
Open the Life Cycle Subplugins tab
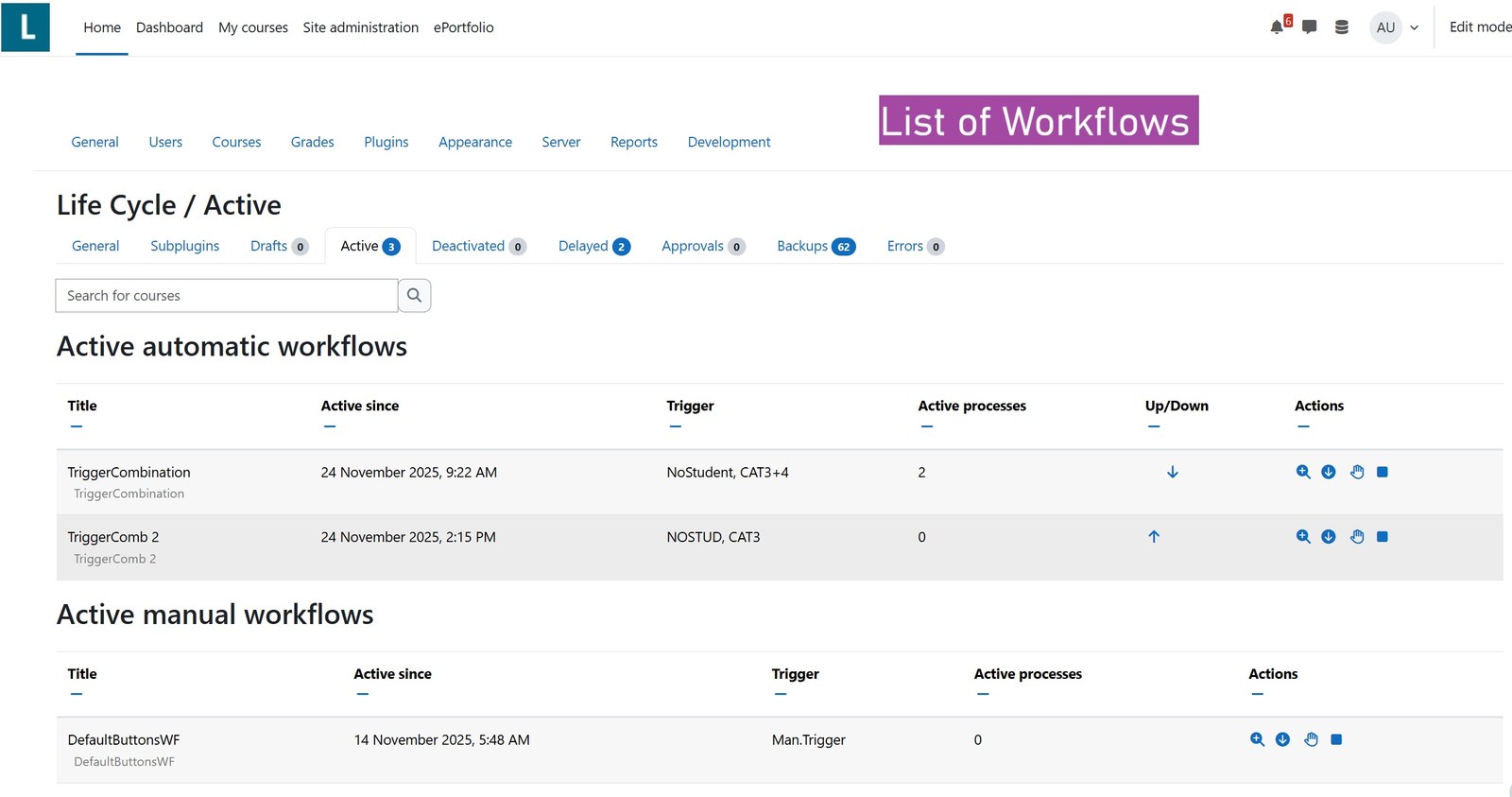tap(185, 246)
